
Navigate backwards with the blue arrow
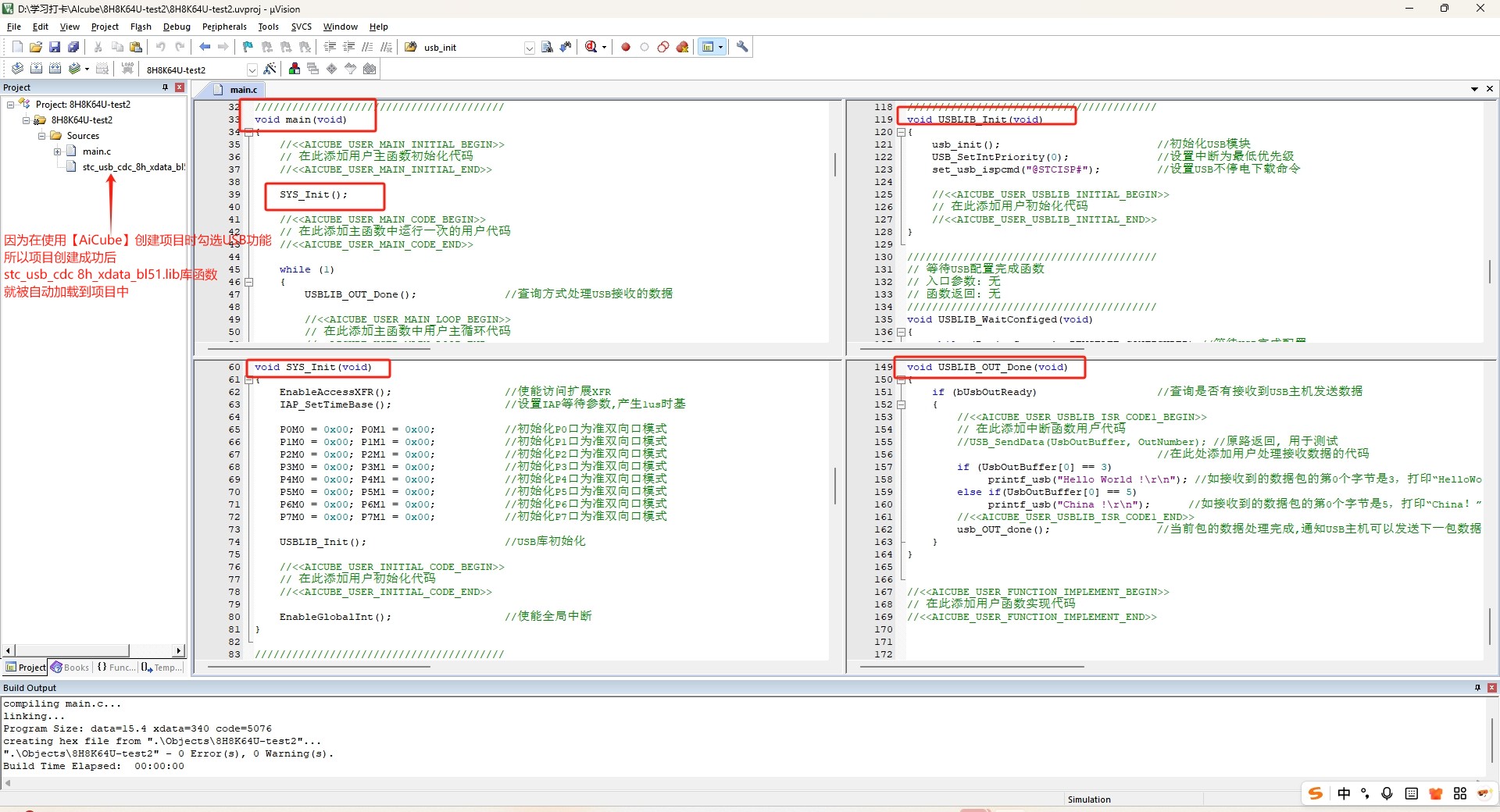tap(205, 47)
